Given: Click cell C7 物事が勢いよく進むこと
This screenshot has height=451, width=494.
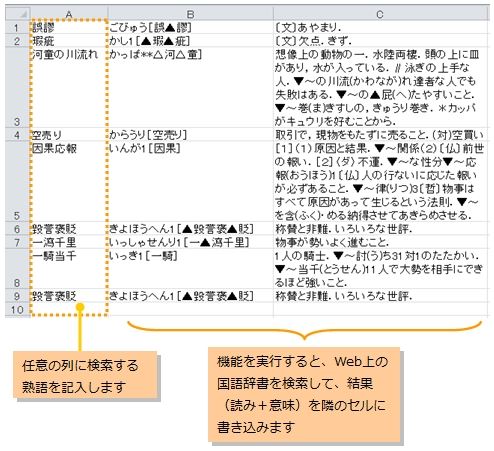Looking at the screenshot, I should coord(380,242).
